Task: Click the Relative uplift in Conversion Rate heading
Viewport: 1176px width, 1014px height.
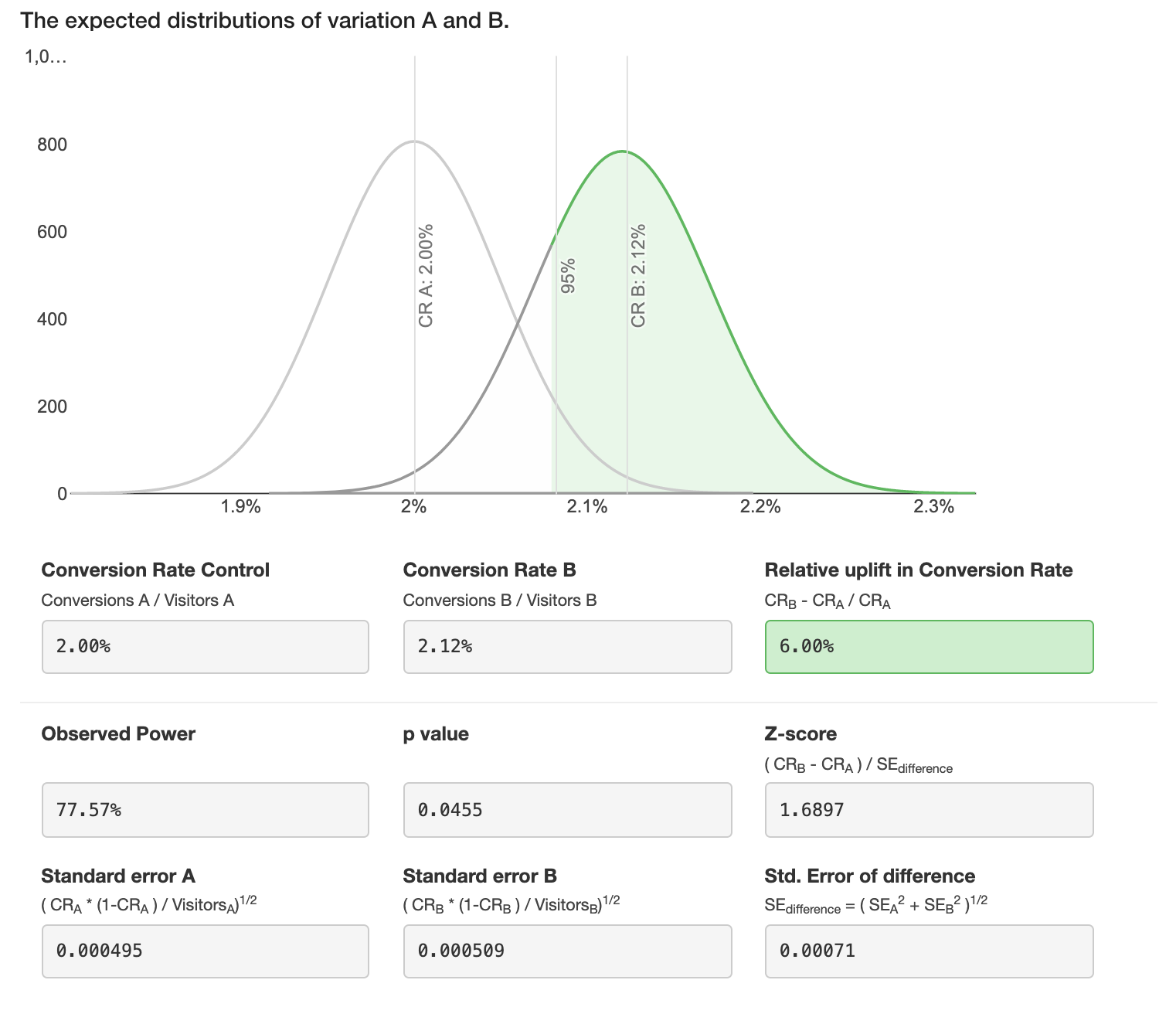Action: [x=918, y=570]
